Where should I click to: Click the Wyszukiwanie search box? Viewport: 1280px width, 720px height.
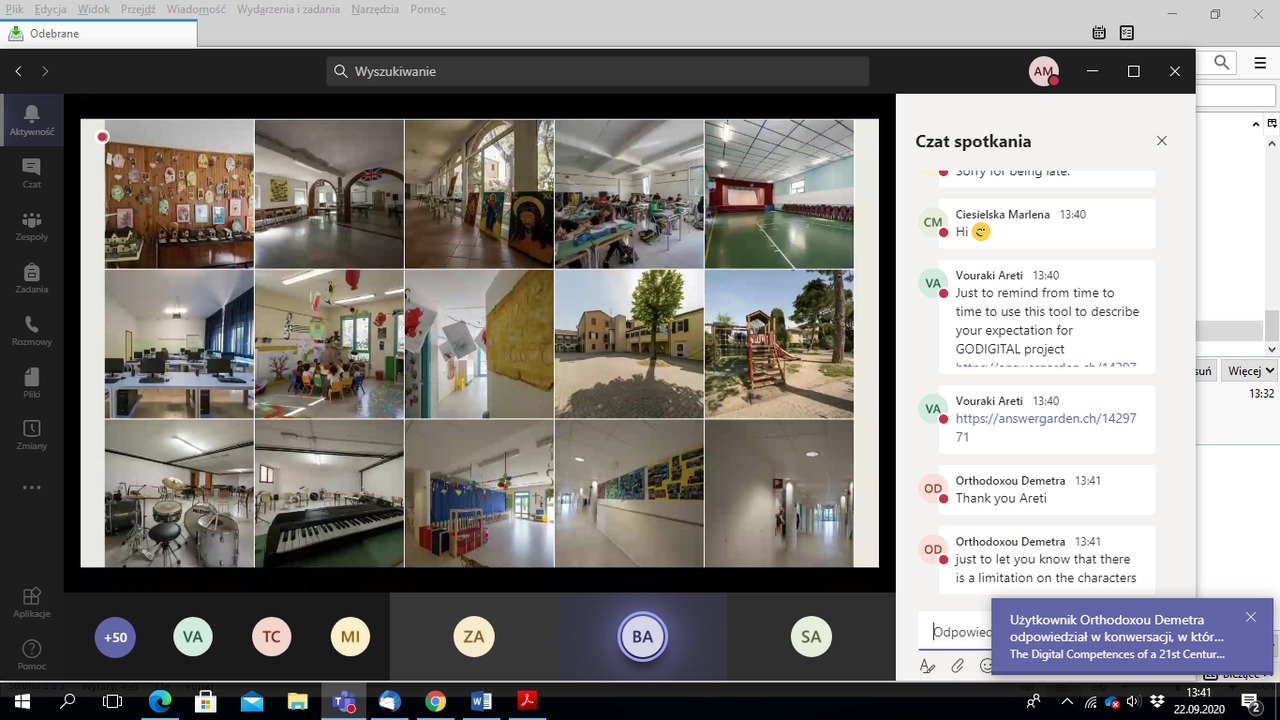pyautogui.click(x=598, y=71)
